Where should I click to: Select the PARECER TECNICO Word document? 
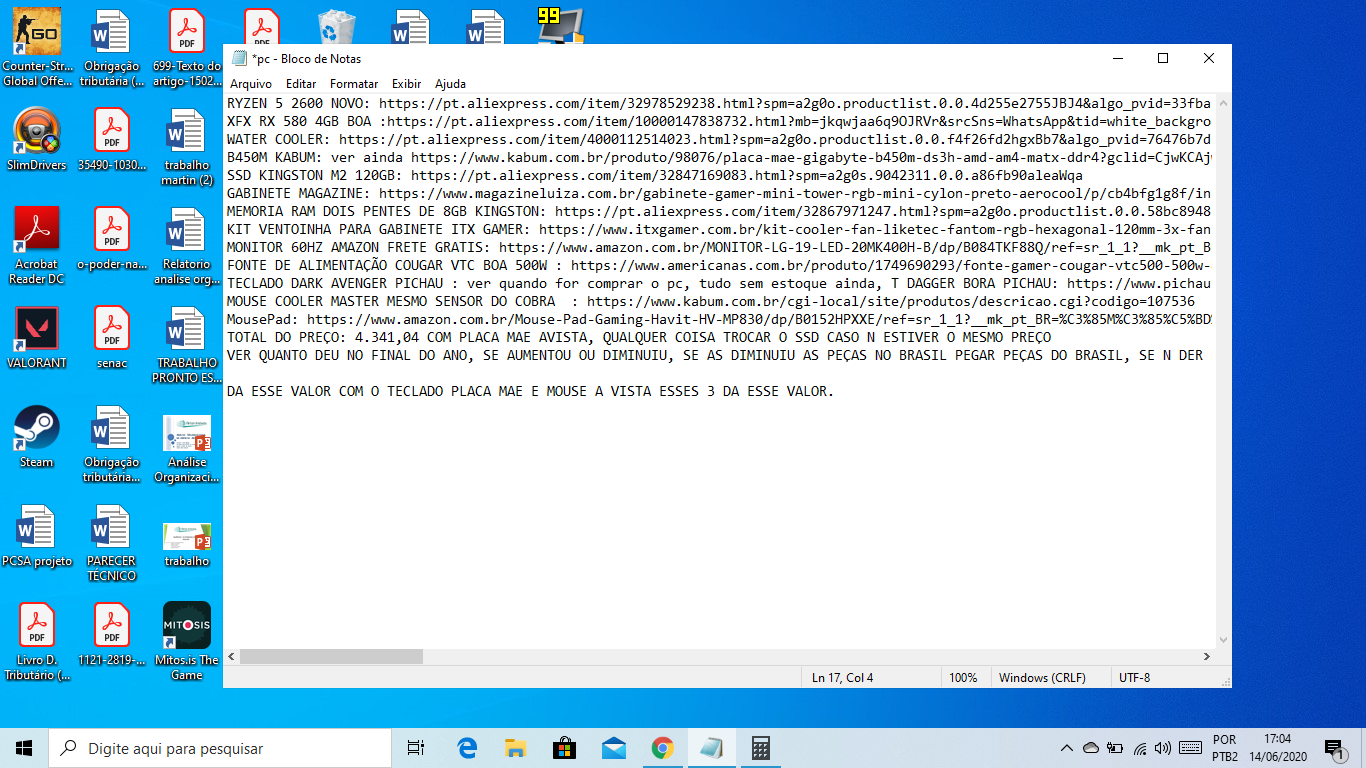112,543
